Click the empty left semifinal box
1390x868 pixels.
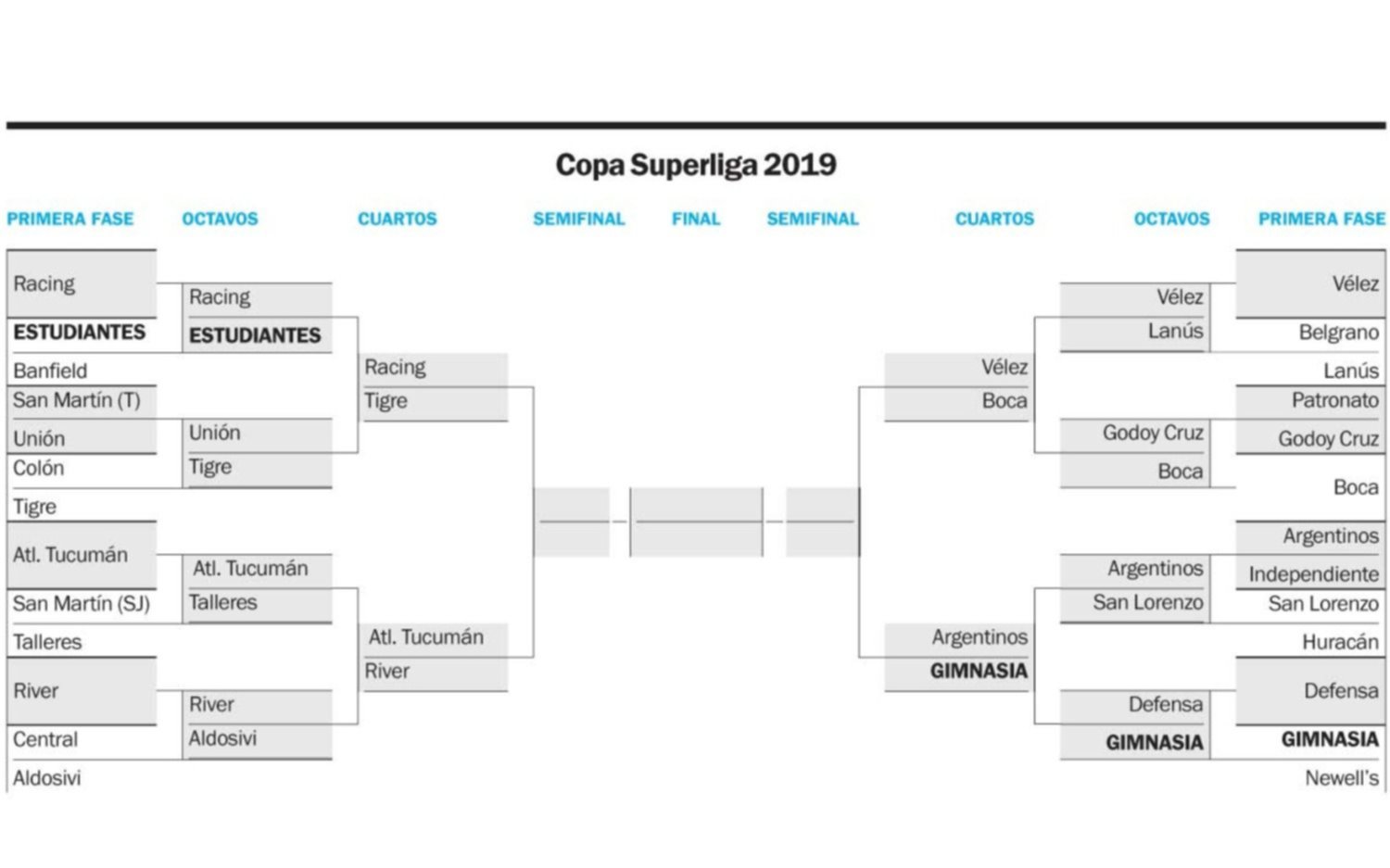pos(571,522)
